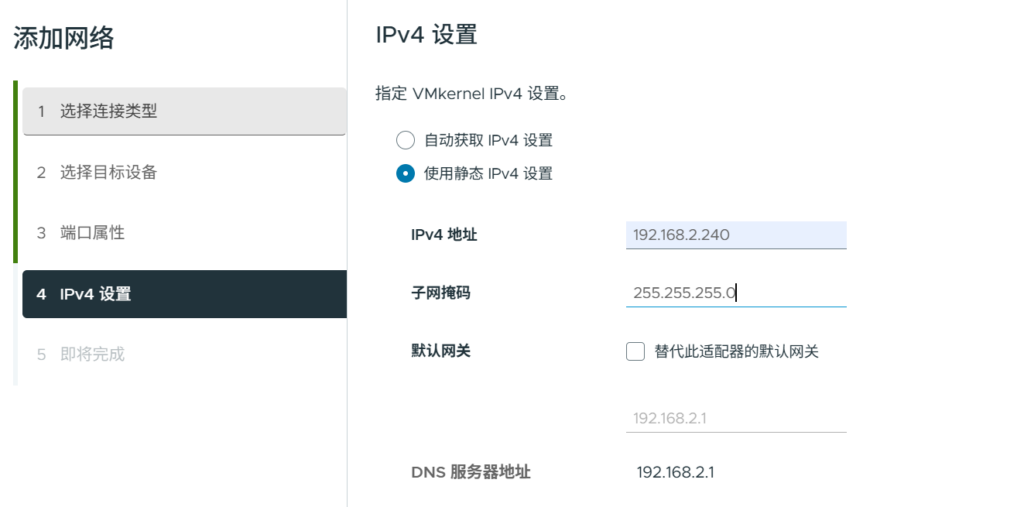1024x507 pixels.
Task: Open step 2 选择目标设备
Action: [x=184, y=172]
